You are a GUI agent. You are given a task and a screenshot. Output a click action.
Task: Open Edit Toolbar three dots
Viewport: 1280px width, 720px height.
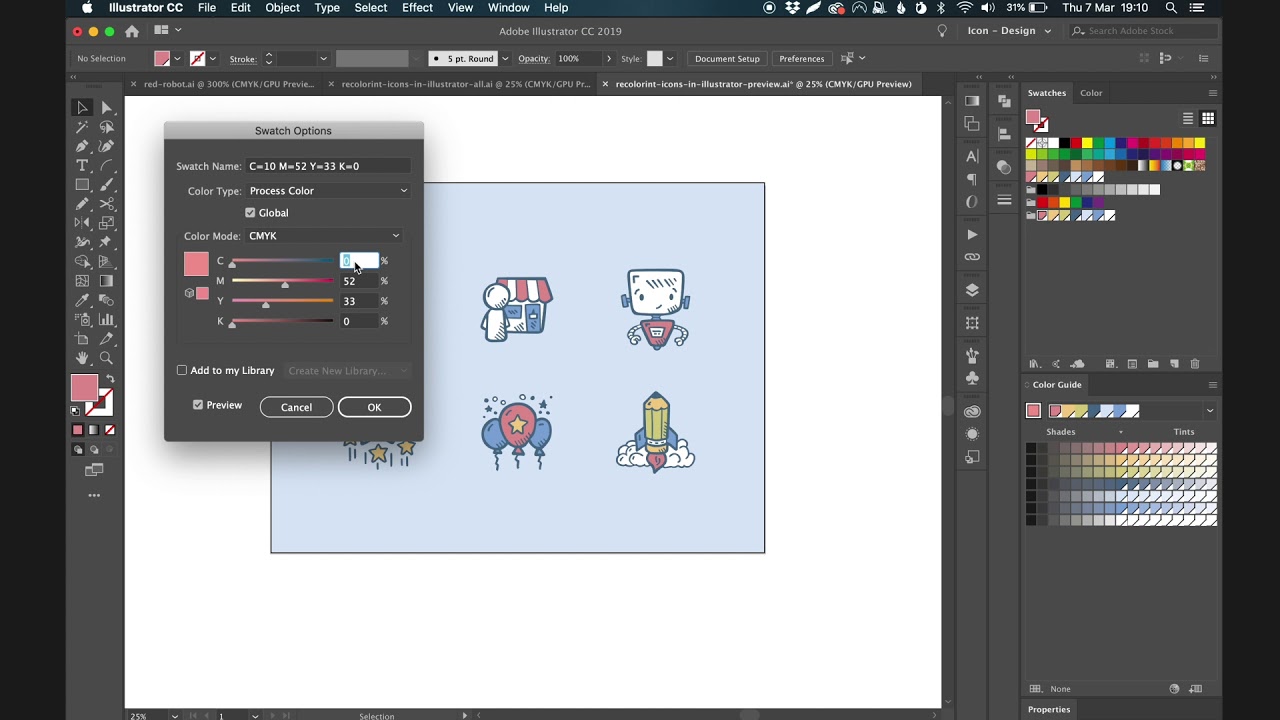click(x=94, y=495)
